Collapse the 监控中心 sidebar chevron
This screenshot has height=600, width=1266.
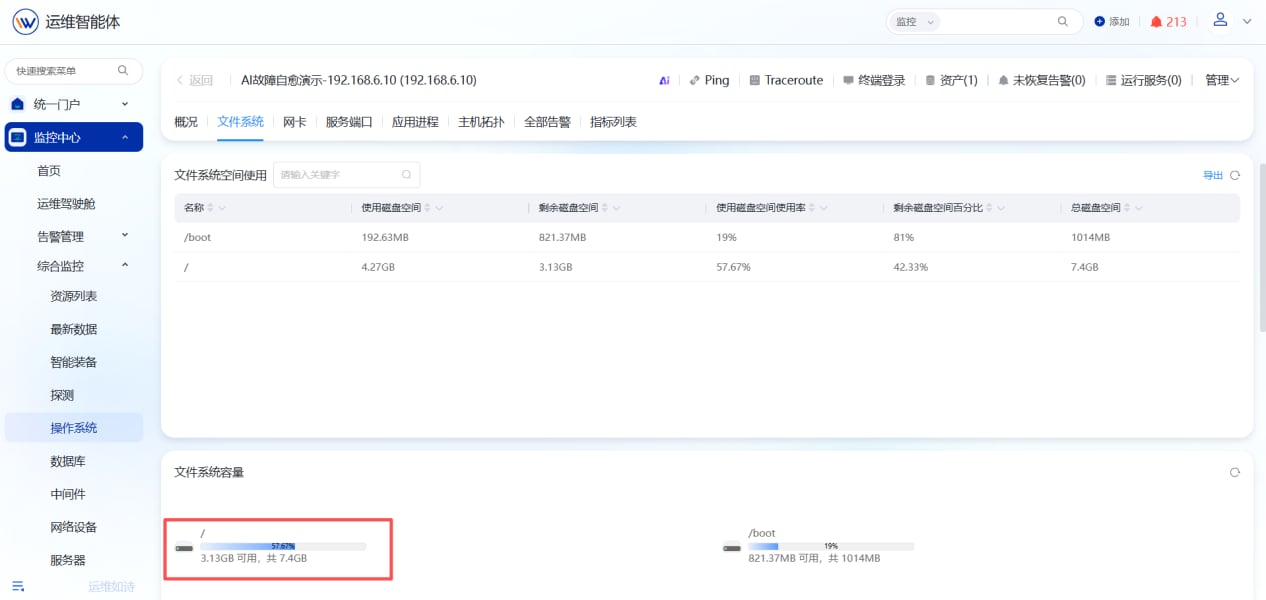tap(125, 137)
